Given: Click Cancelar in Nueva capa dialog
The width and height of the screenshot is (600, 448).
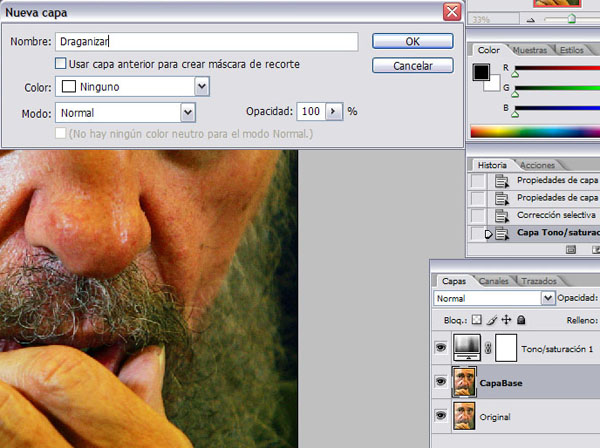Looking at the screenshot, I should [412, 65].
